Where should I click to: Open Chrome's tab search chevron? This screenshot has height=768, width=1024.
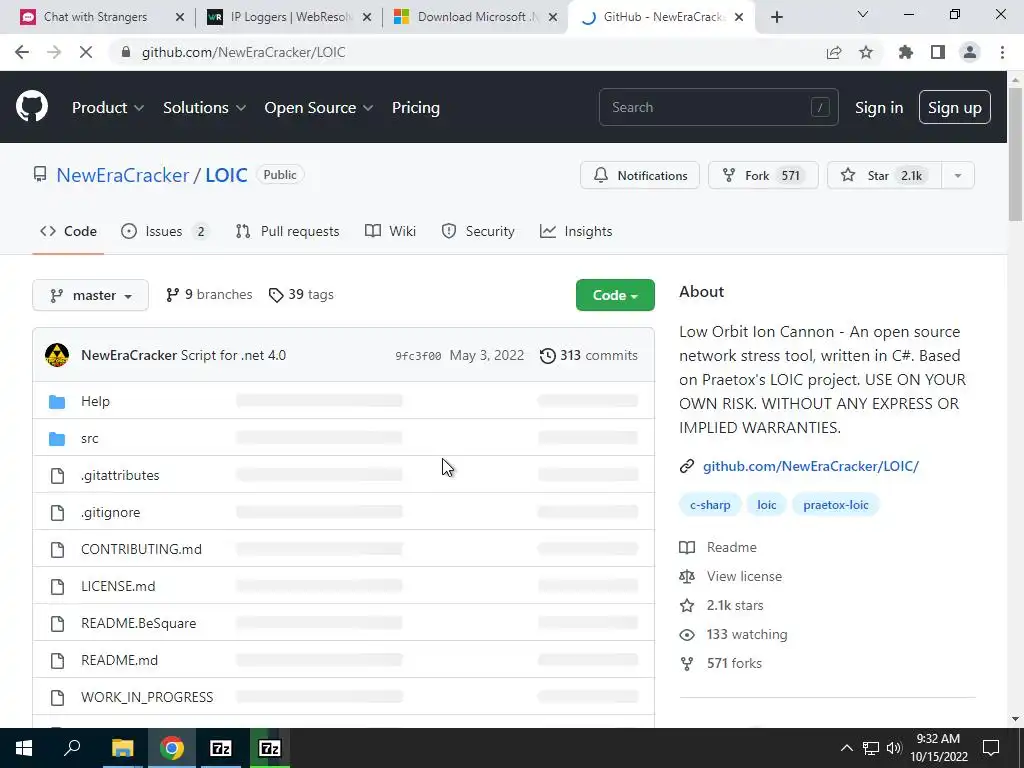[x=863, y=14]
